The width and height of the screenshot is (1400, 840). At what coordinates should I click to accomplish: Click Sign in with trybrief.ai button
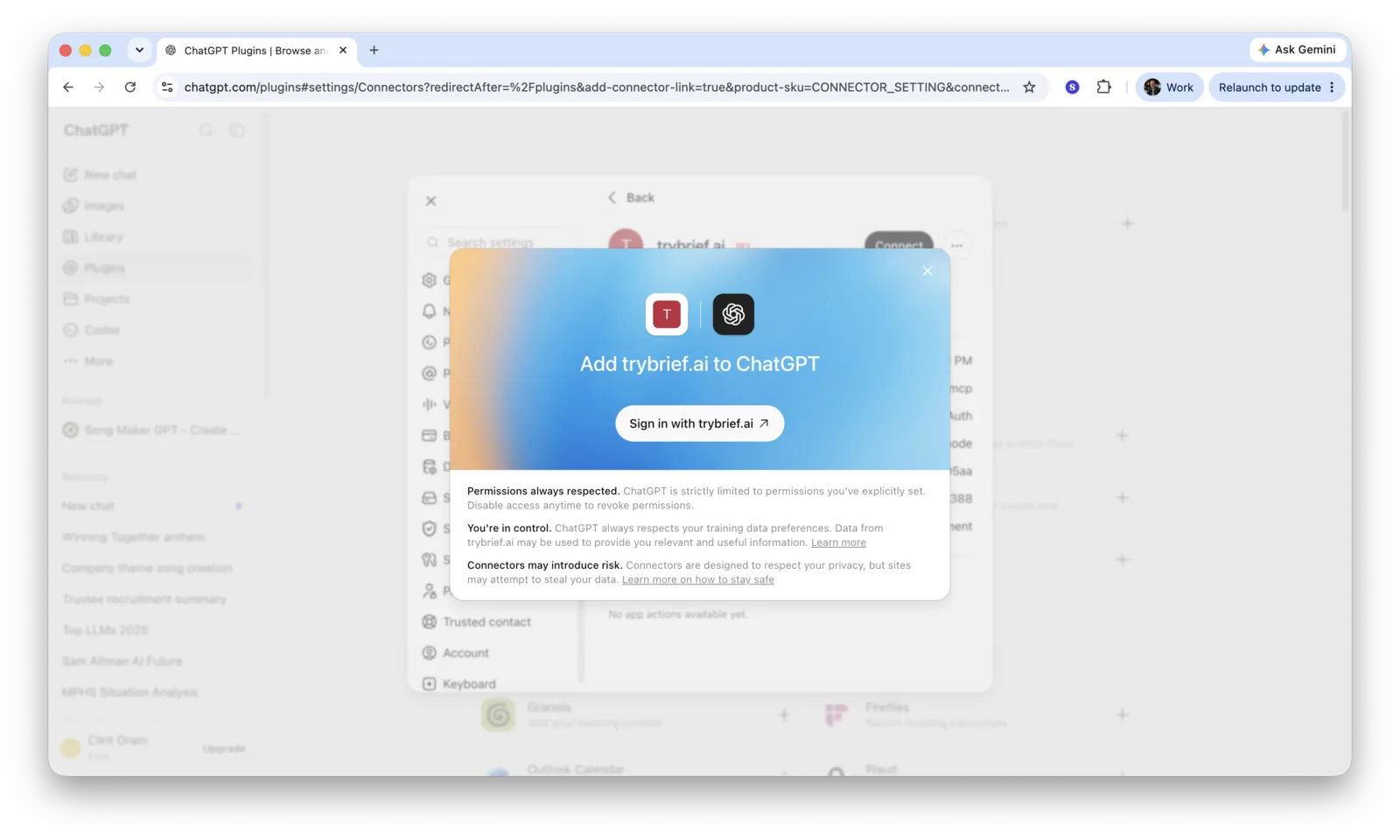699,423
